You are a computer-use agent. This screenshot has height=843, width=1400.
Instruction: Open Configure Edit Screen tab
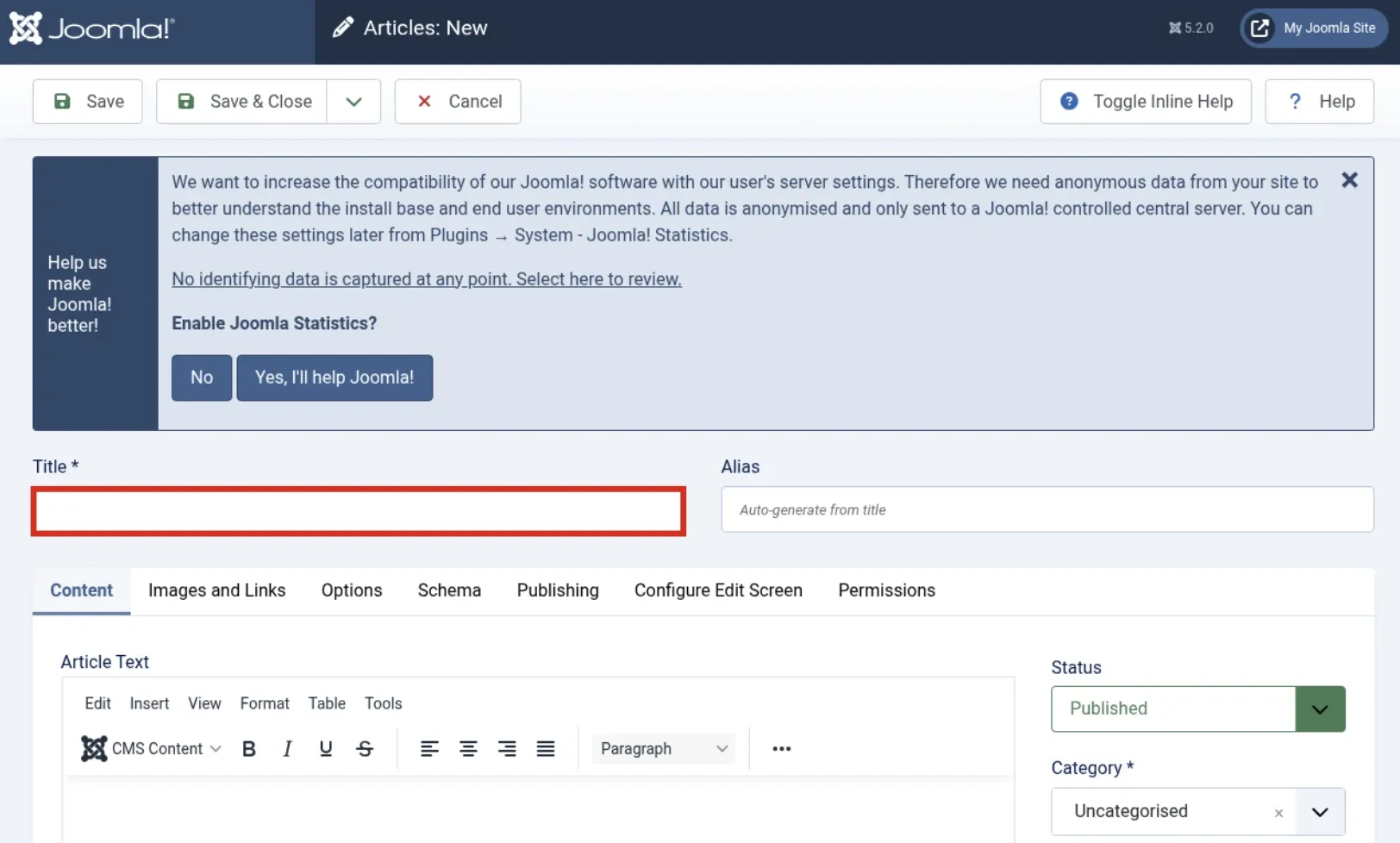pos(718,590)
